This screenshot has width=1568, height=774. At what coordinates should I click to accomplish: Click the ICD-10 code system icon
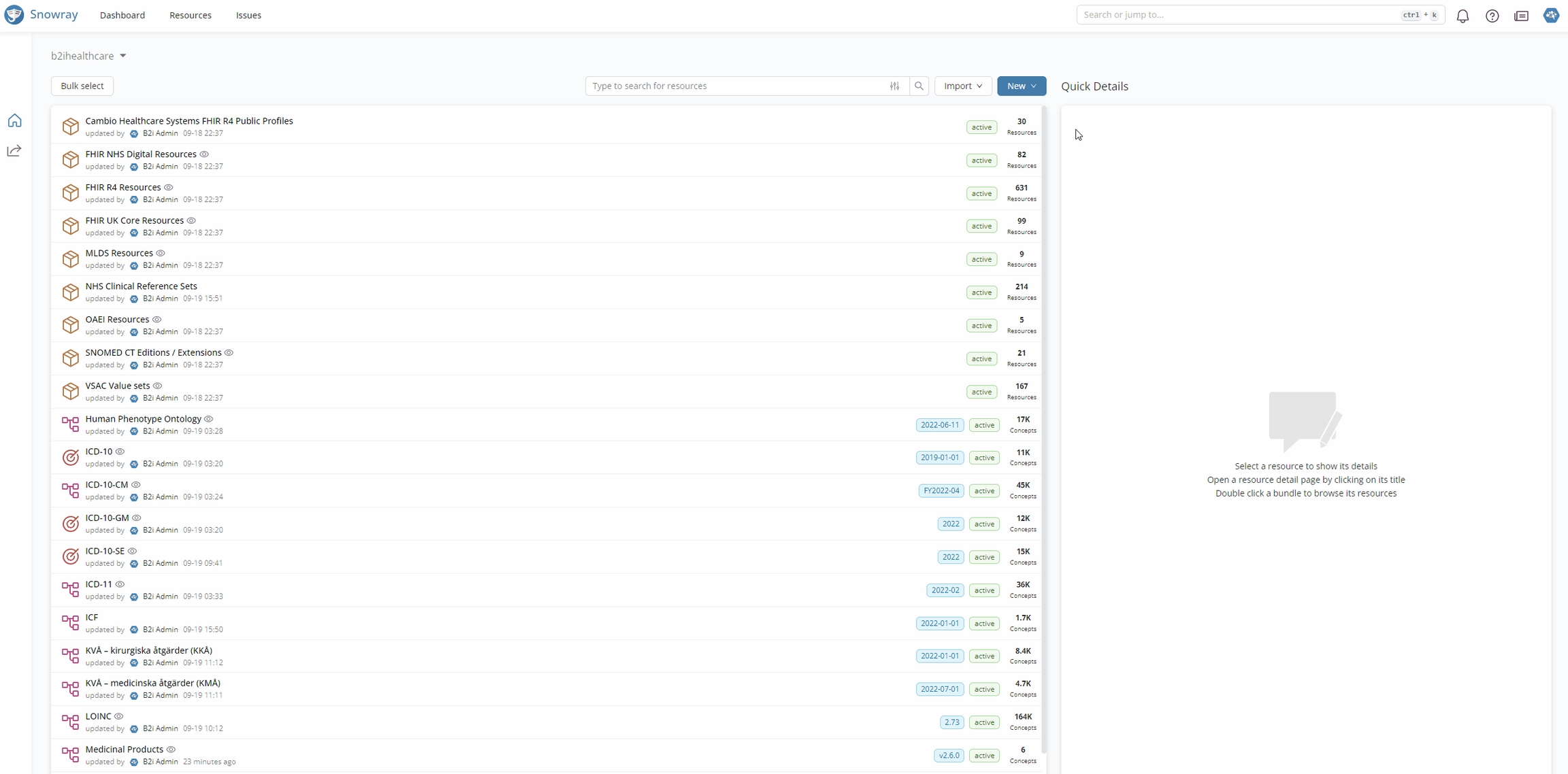point(70,458)
